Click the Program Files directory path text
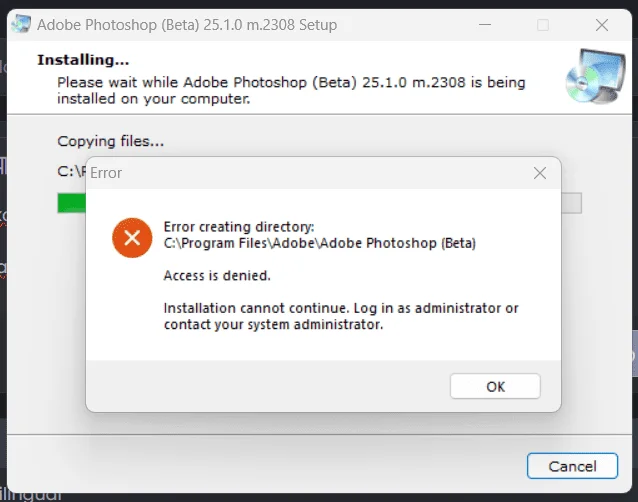 tap(320, 243)
